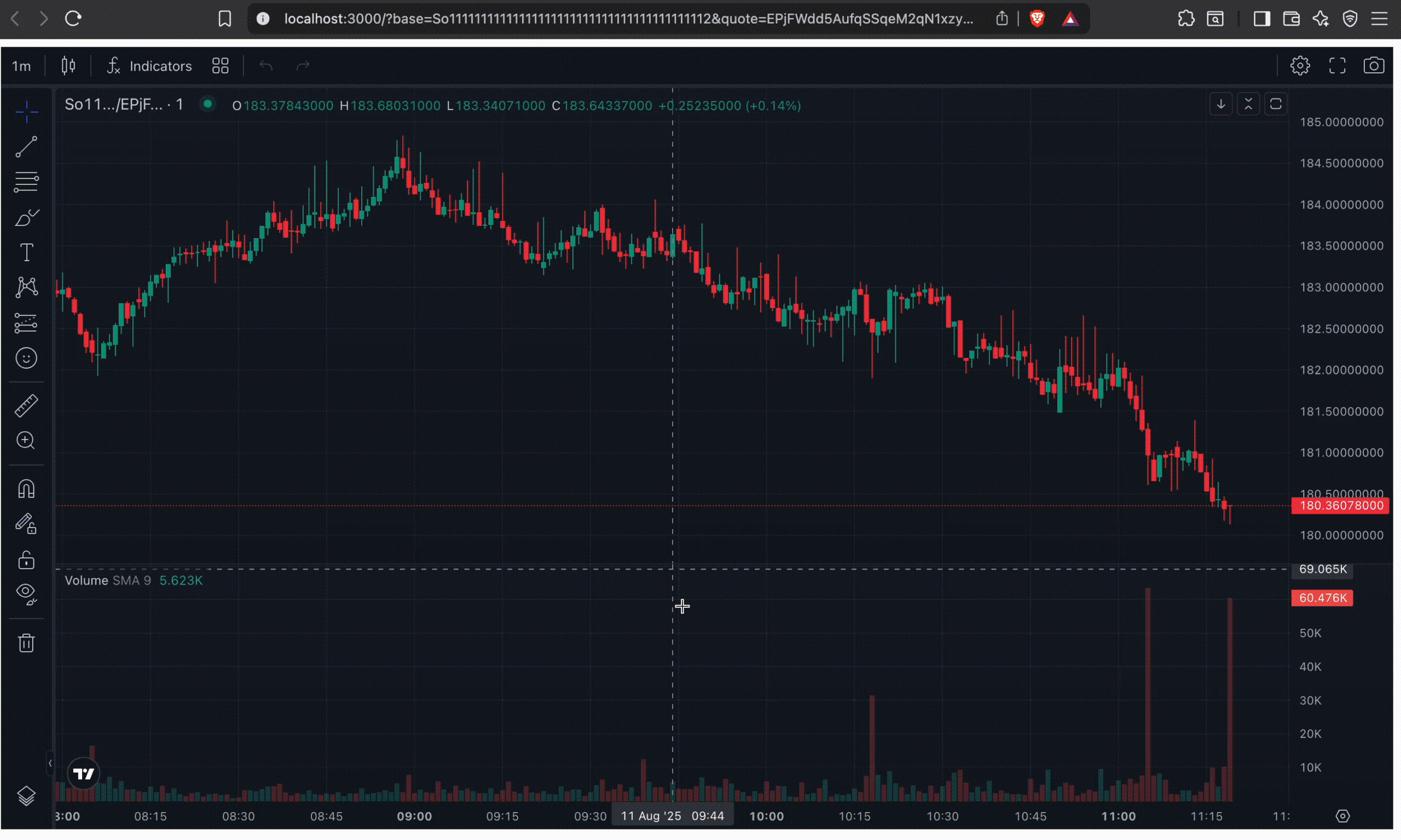Click the trash remove drawings icon
Screen dimensions: 1401x840
tap(26, 643)
